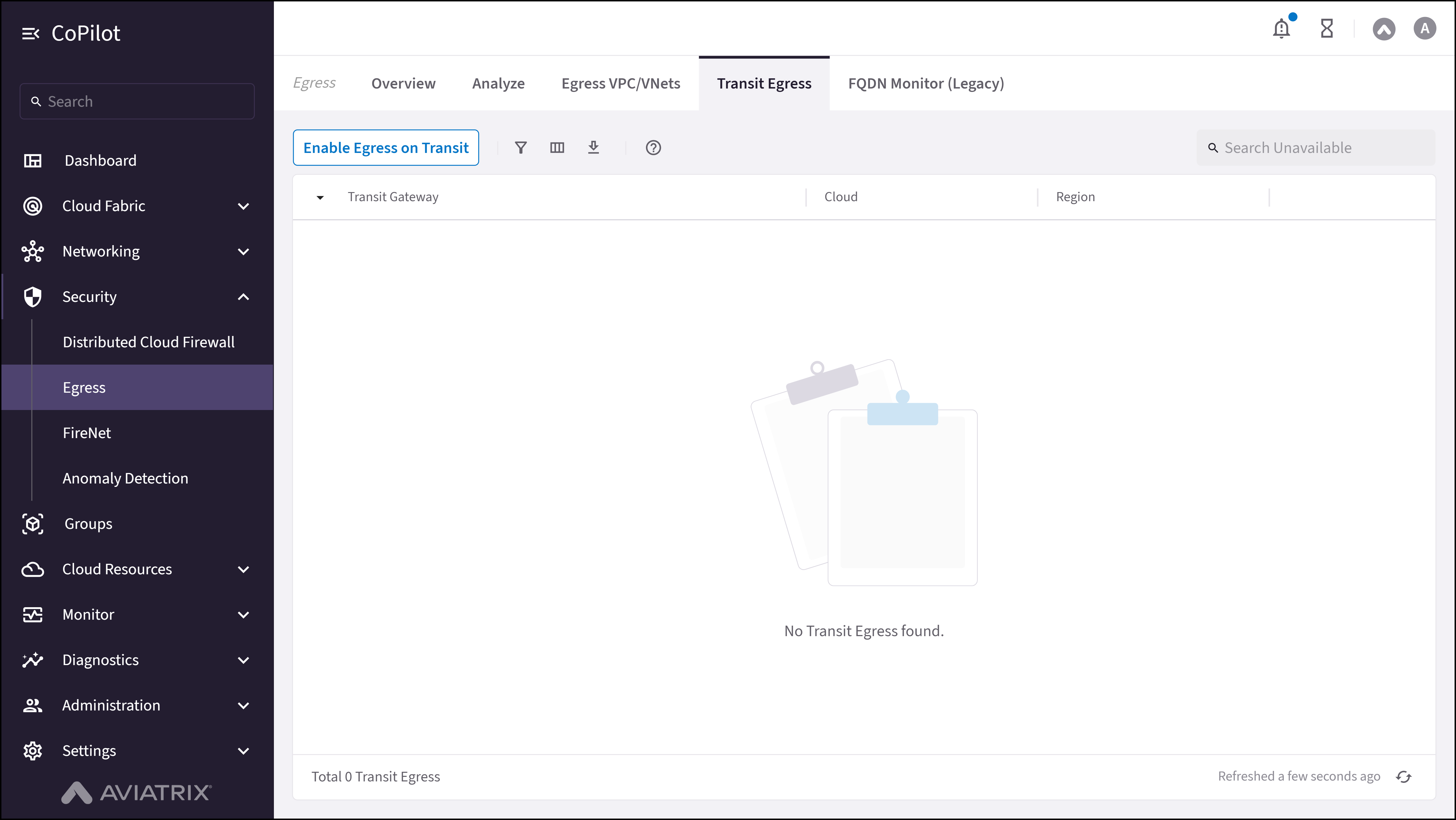
Task: Click Enable Egress on Transit button
Action: tap(385, 148)
